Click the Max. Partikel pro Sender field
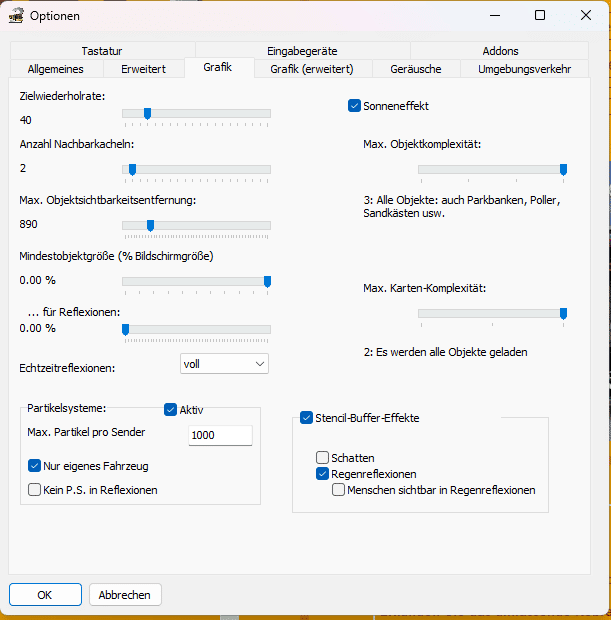The height and width of the screenshot is (620, 611). tap(219, 435)
